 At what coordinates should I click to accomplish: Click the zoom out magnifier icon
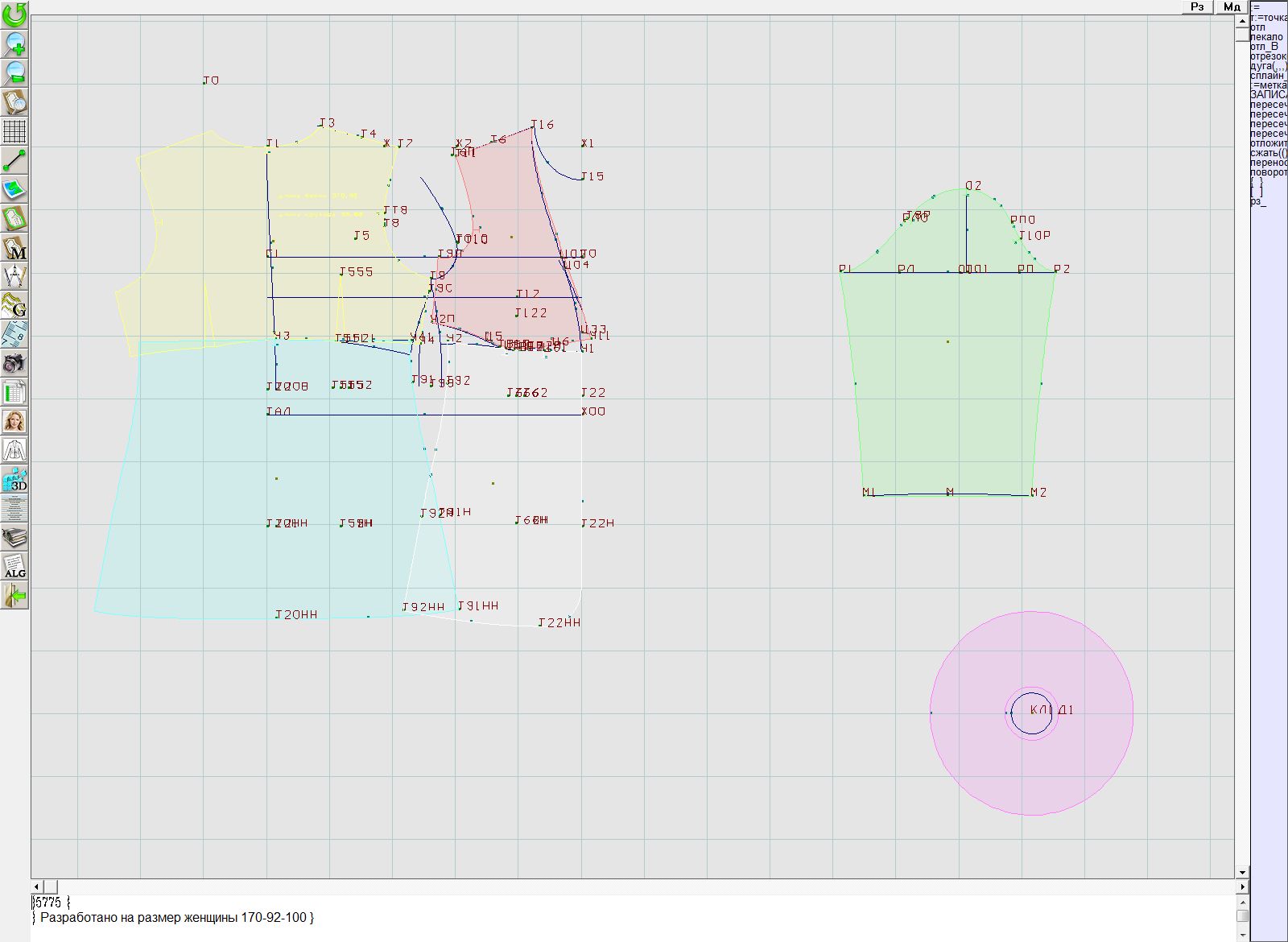click(14, 72)
